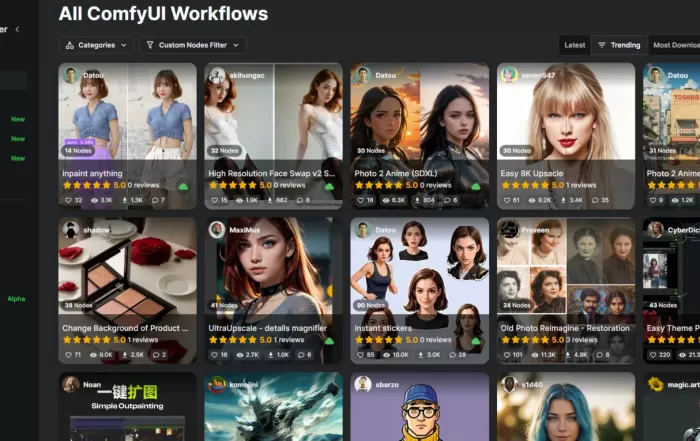Click comments icon on Old Photo Reimagine

pyautogui.click(x=600, y=355)
